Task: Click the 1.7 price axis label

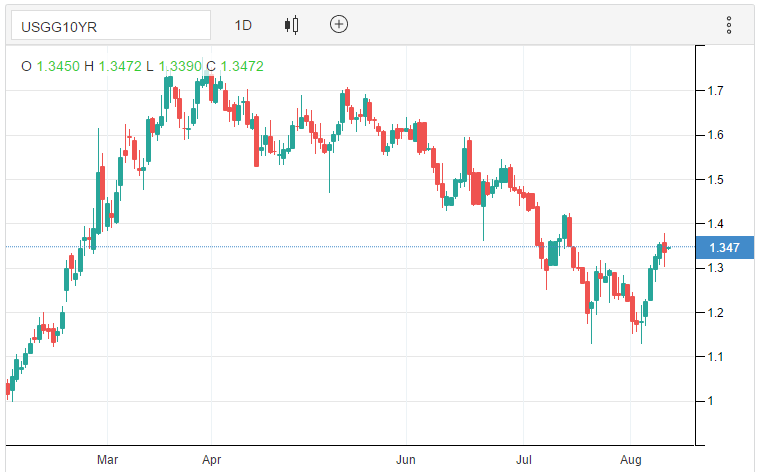Action: [716, 91]
